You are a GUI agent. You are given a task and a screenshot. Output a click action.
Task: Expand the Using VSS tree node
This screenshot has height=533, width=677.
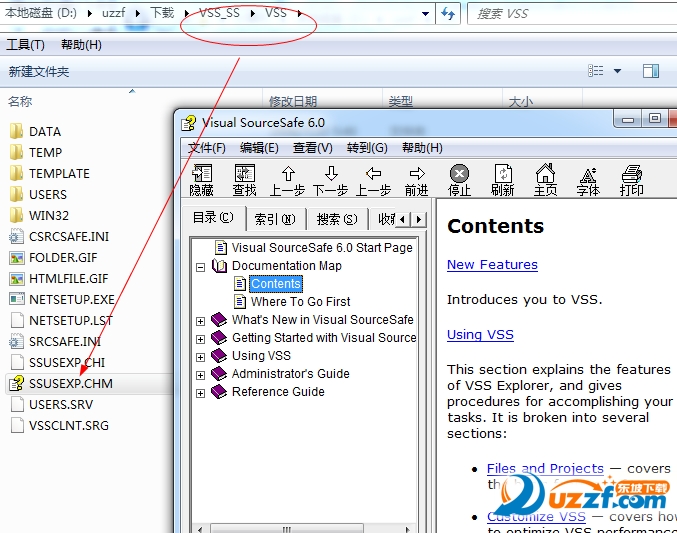(x=200, y=358)
